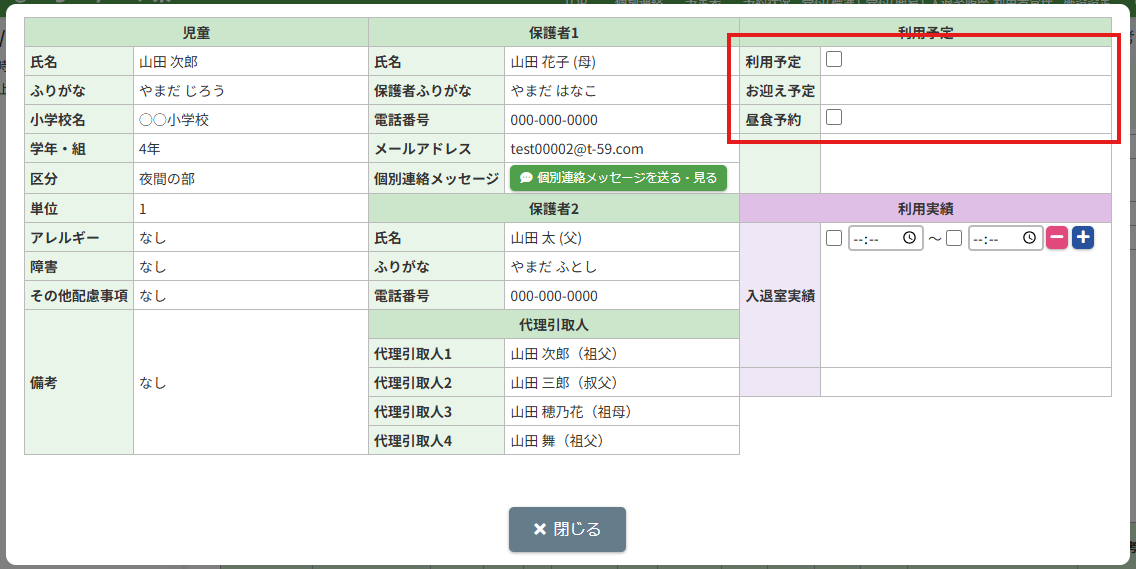Click the child's name in the 児童 section

(x=169, y=62)
